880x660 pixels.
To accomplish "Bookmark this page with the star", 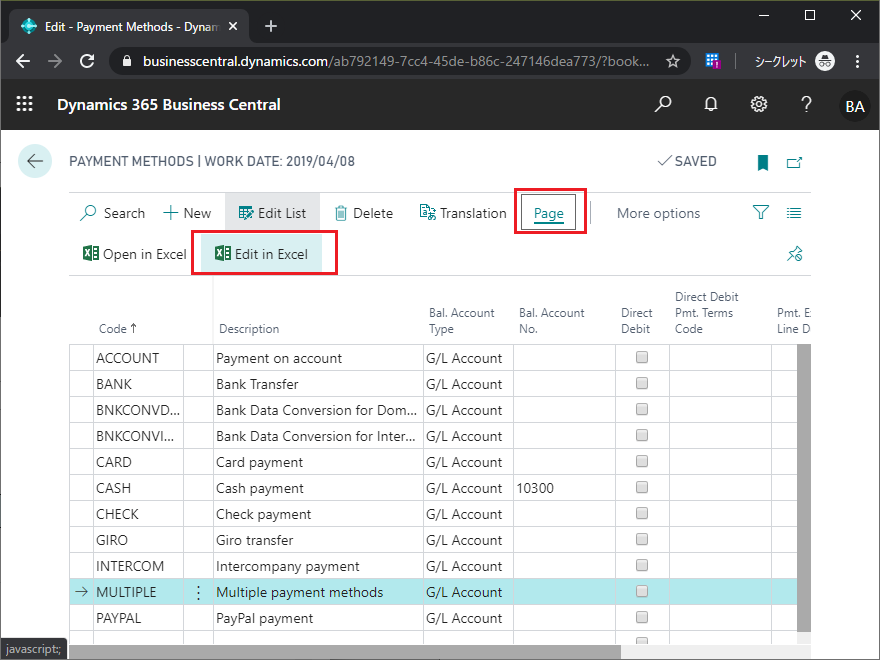I will tap(673, 61).
